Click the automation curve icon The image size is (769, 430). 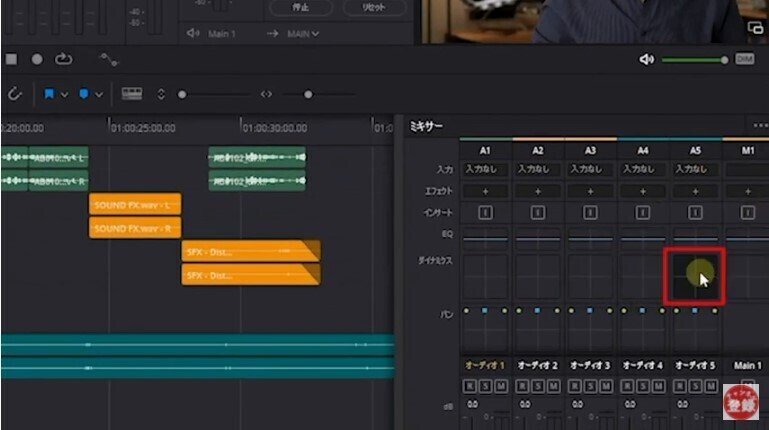[x=108, y=60]
